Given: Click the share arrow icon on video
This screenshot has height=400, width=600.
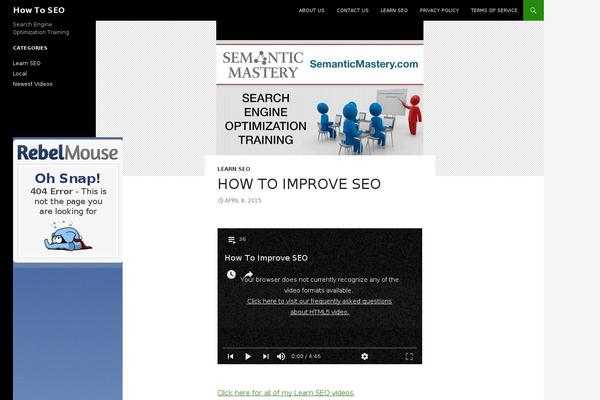Looking at the screenshot, I should [x=248, y=274].
